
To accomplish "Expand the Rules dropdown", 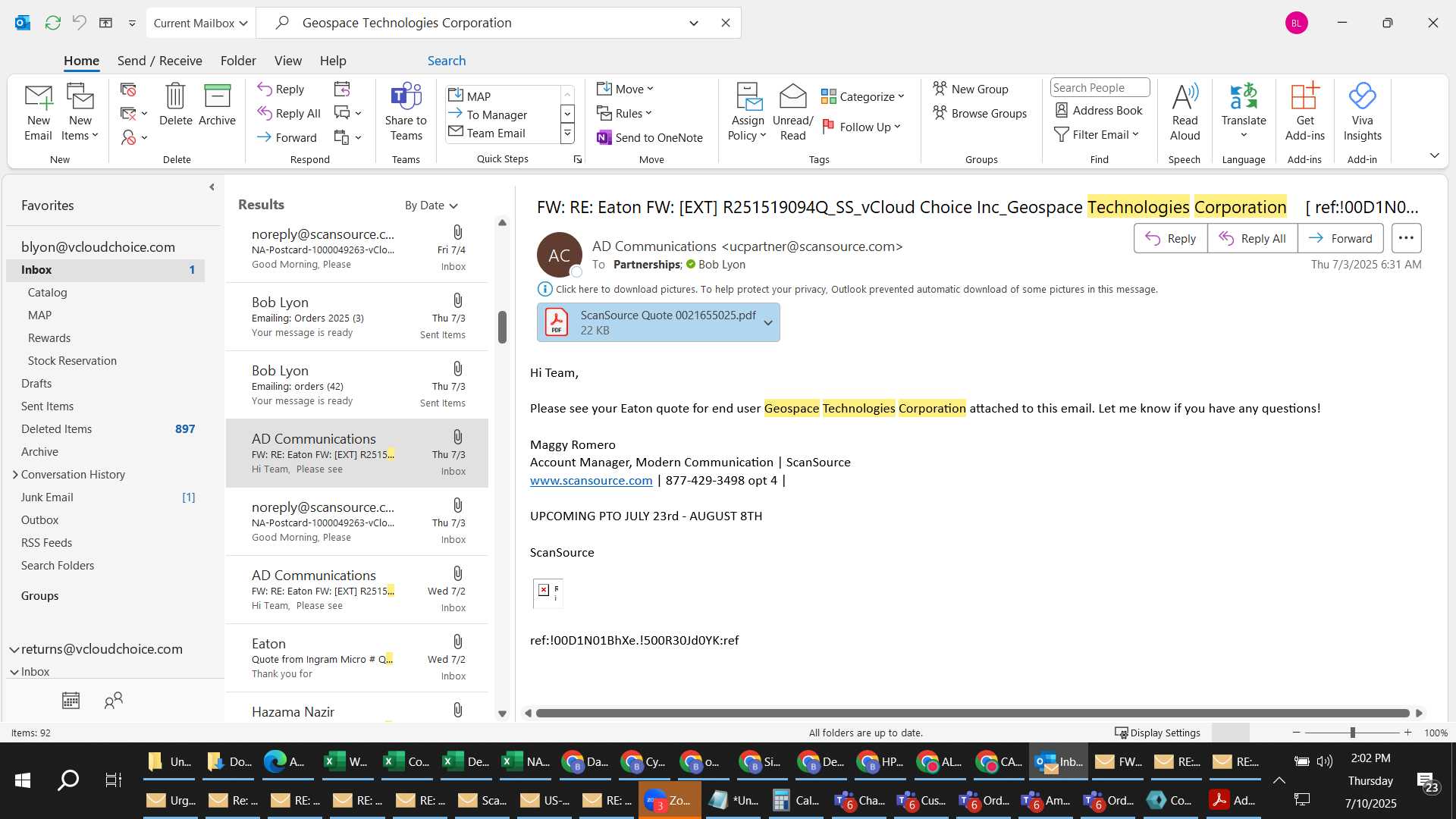I will coord(624,114).
